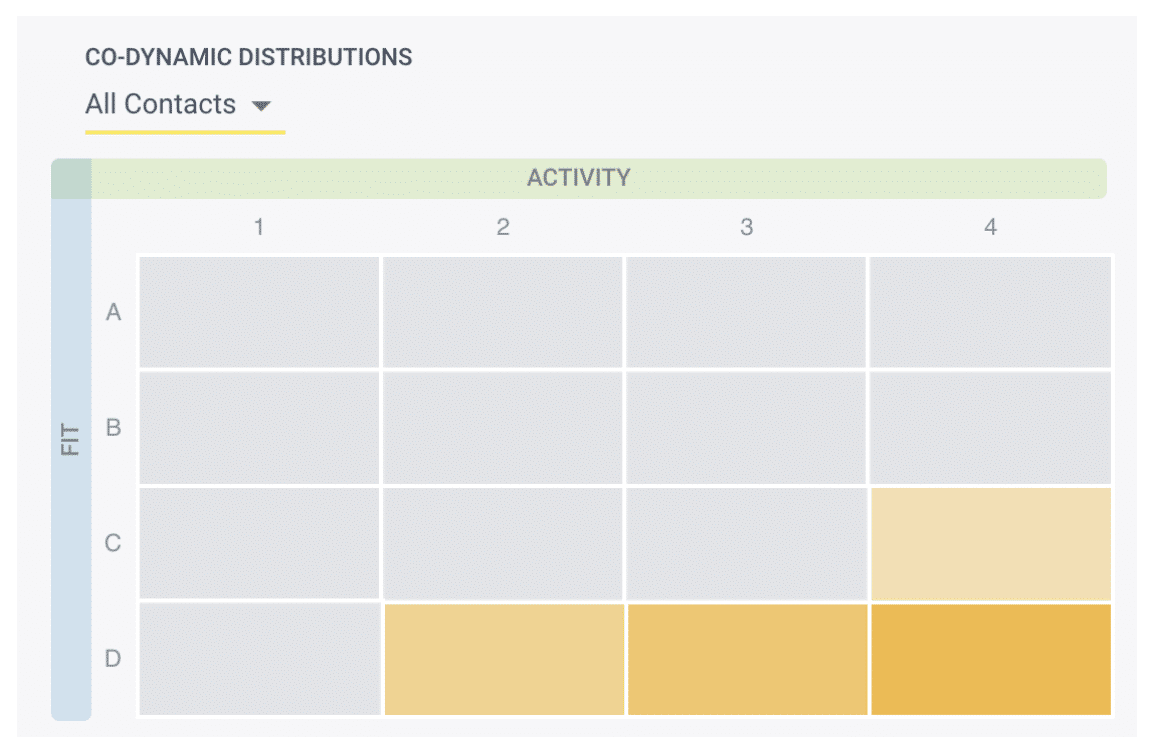Image resolution: width=1166 pixels, height=756 pixels.
Task: Click the D1 gray grid cell
Action: pos(260,659)
